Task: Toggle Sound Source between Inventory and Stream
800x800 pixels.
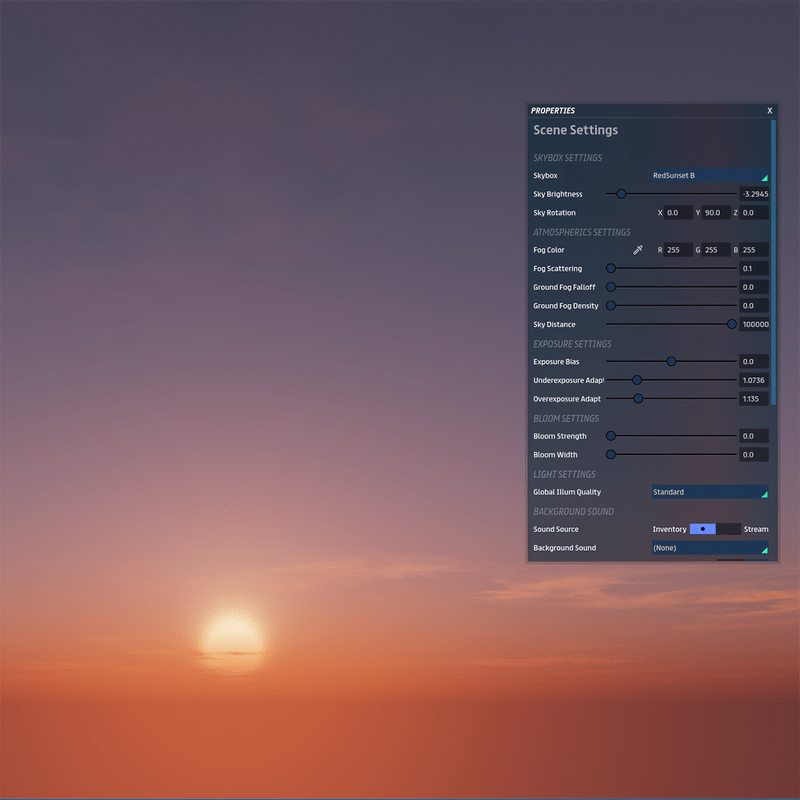Action: [x=714, y=529]
